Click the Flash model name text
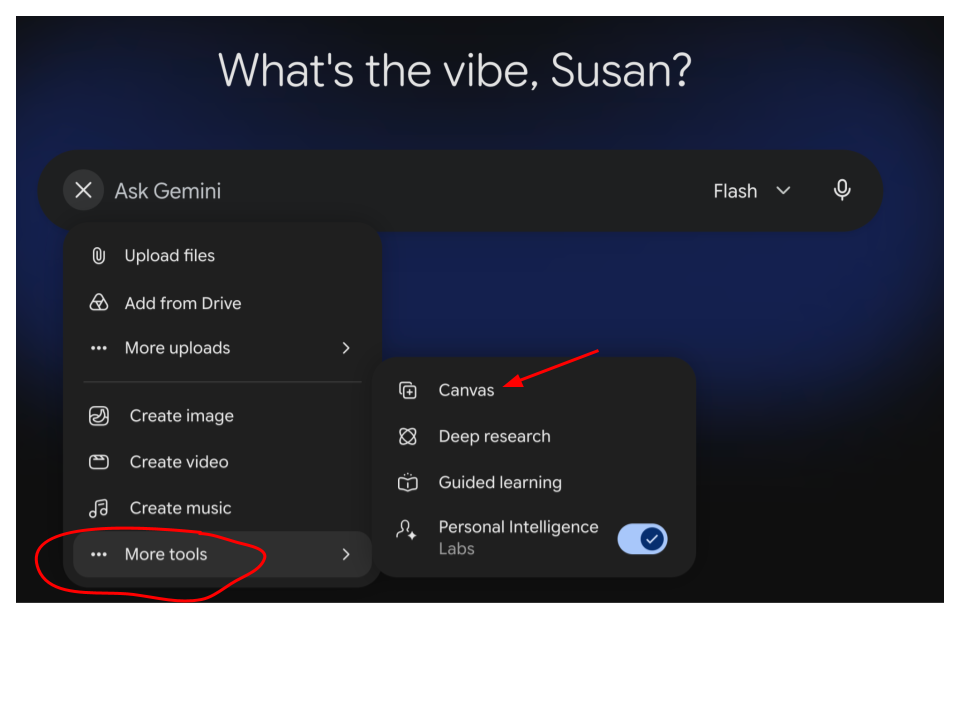The height and width of the screenshot is (720, 960). coord(735,191)
